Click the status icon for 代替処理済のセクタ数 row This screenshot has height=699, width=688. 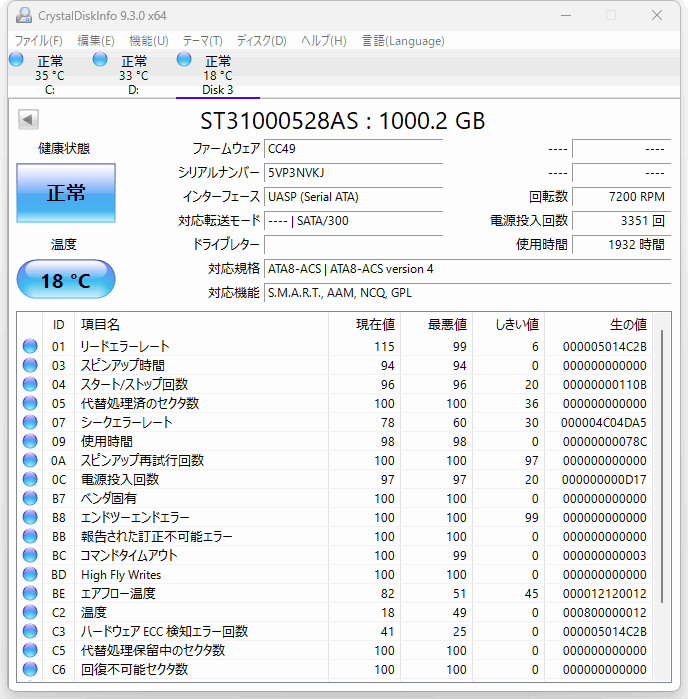coord(30,403)
